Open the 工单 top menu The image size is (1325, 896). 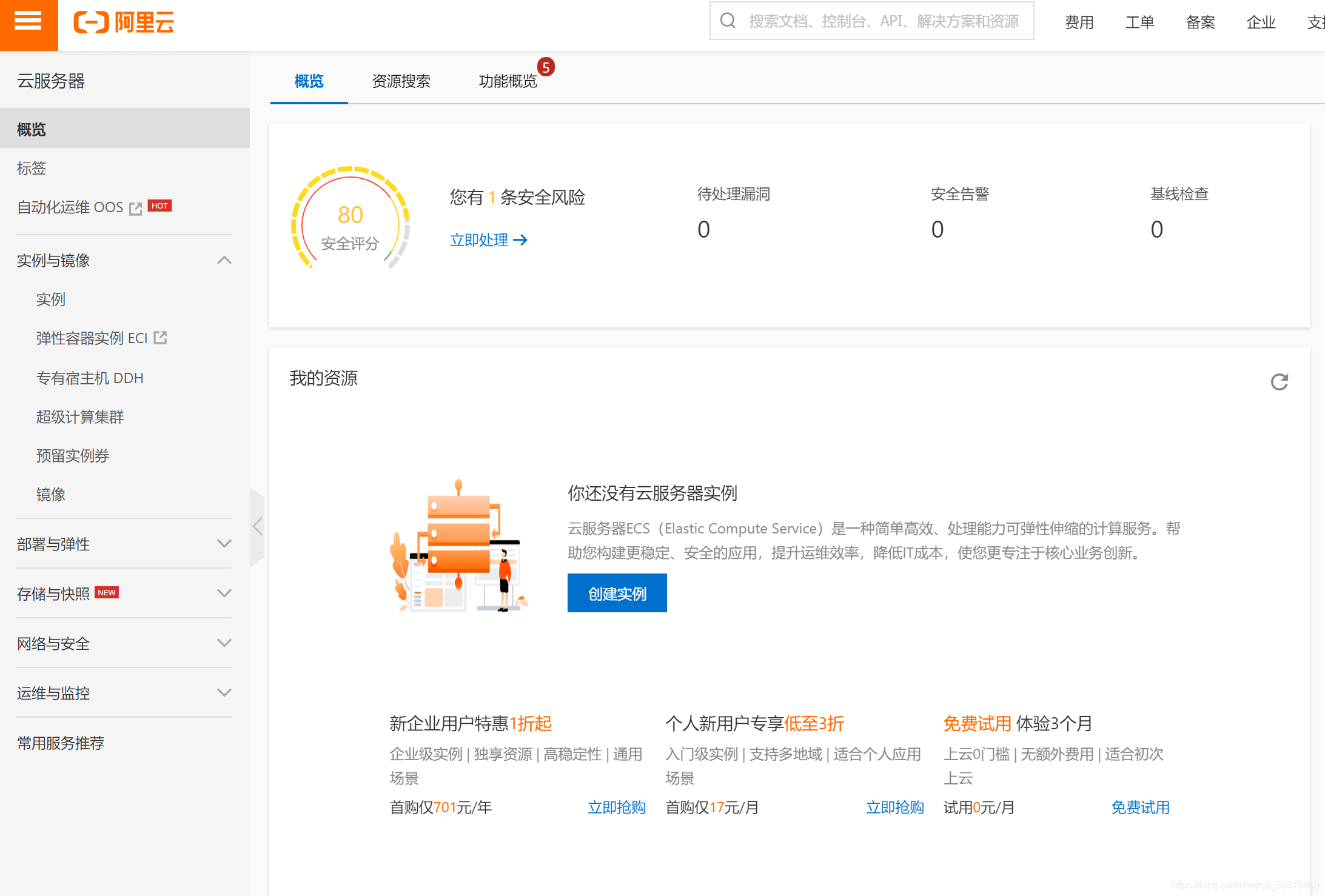pos(1140,22)
